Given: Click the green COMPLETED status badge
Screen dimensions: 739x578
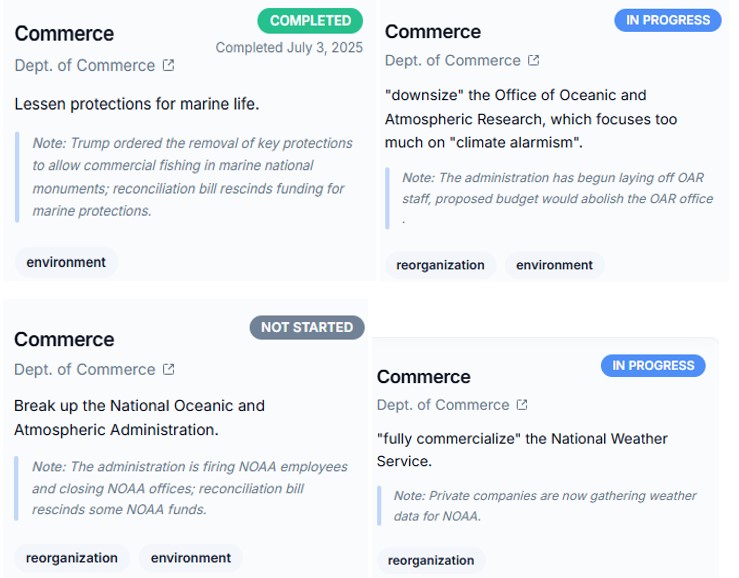Looking at the screenshot, I should click(310, 21).
